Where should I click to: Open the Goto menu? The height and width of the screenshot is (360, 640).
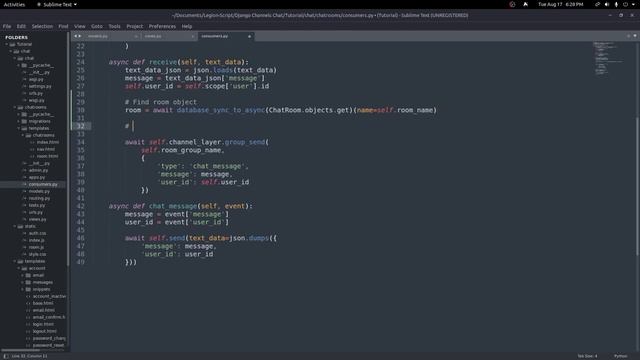97,26
